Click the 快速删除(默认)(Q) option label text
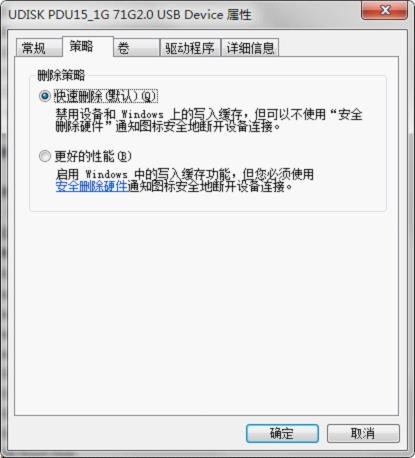This screenshot has width=415, height=458. pos(106,96)
